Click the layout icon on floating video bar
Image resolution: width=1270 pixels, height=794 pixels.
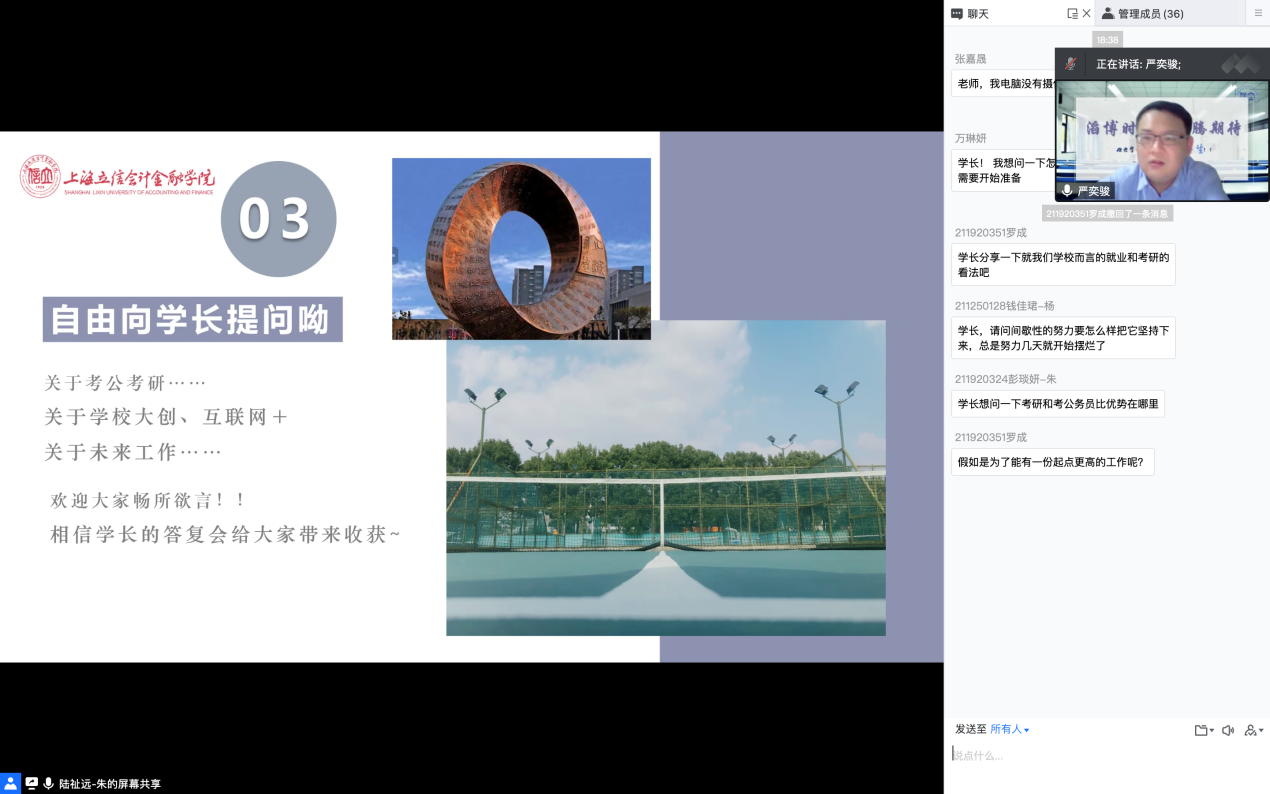(1240, 63)
